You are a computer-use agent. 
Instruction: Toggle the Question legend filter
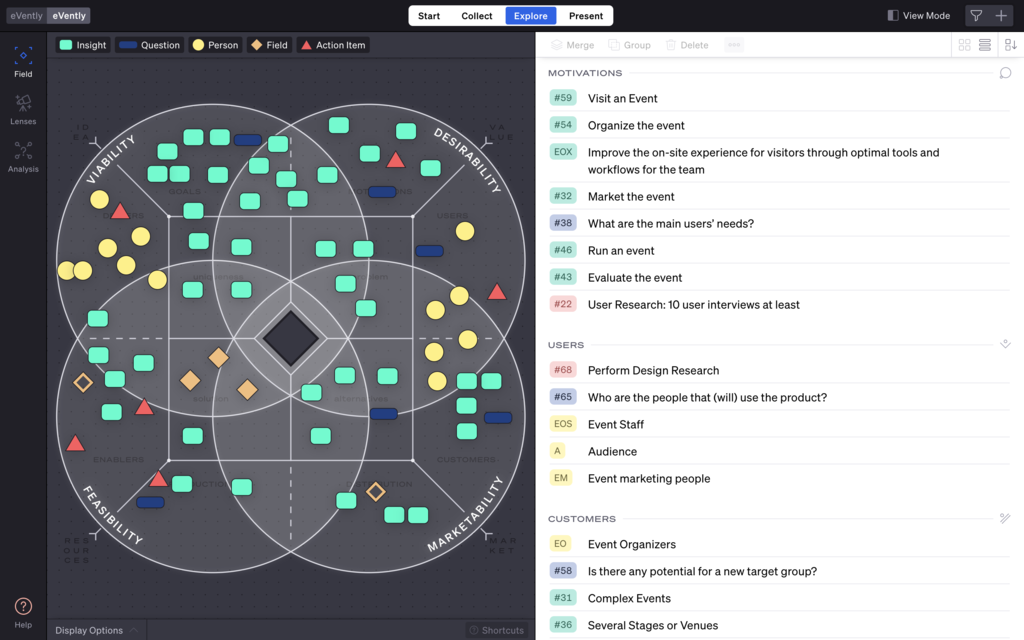tap(150, 45)
